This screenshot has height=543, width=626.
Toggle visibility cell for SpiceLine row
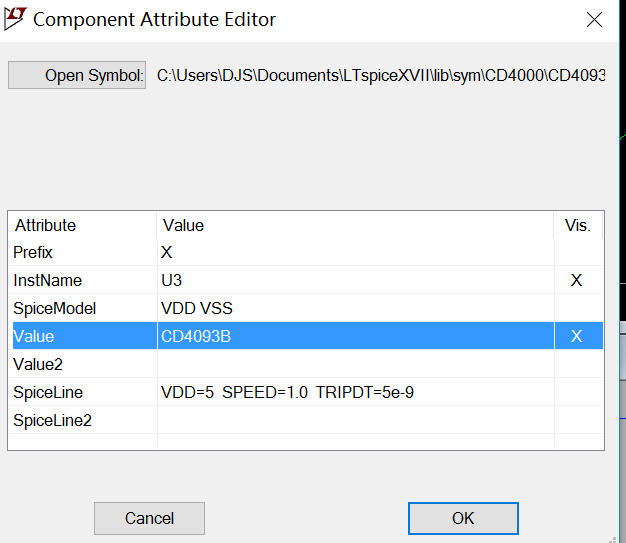click(x=578, y=392)
